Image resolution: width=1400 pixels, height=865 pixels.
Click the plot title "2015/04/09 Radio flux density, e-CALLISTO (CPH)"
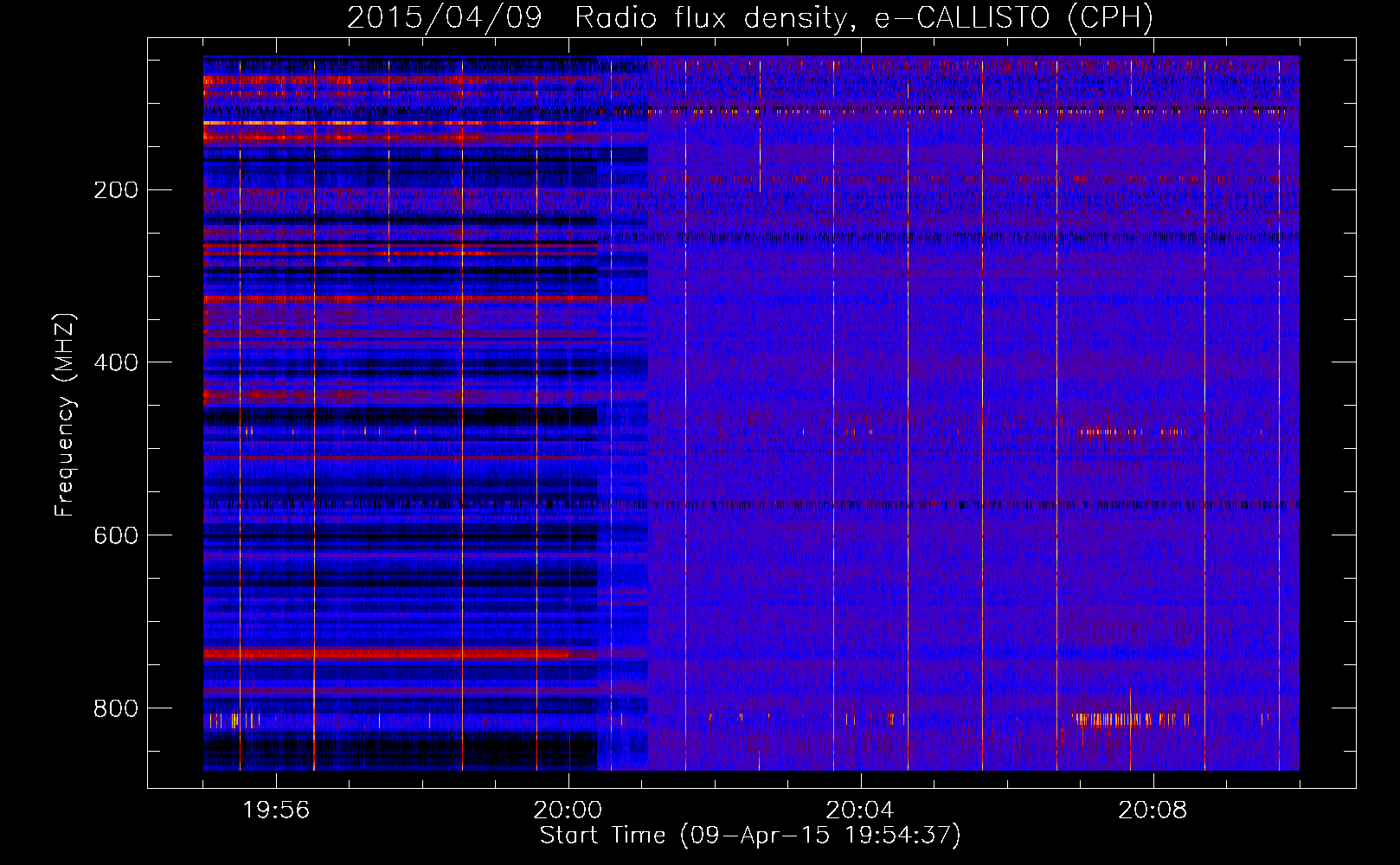coord(750,17)
